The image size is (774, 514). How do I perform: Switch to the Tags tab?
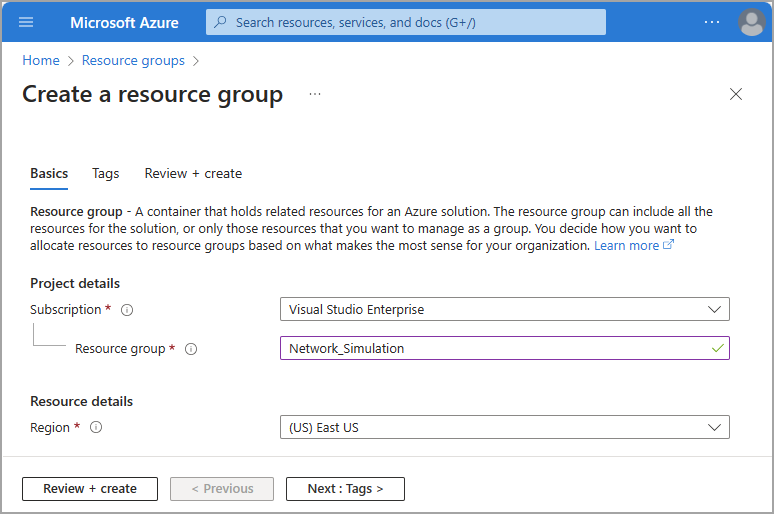point(105,173)
